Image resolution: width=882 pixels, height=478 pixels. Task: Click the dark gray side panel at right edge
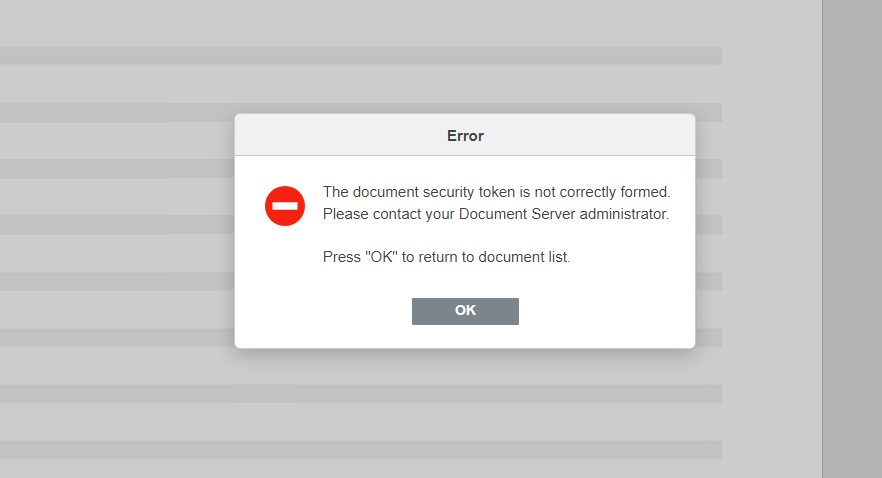[852, 239]
